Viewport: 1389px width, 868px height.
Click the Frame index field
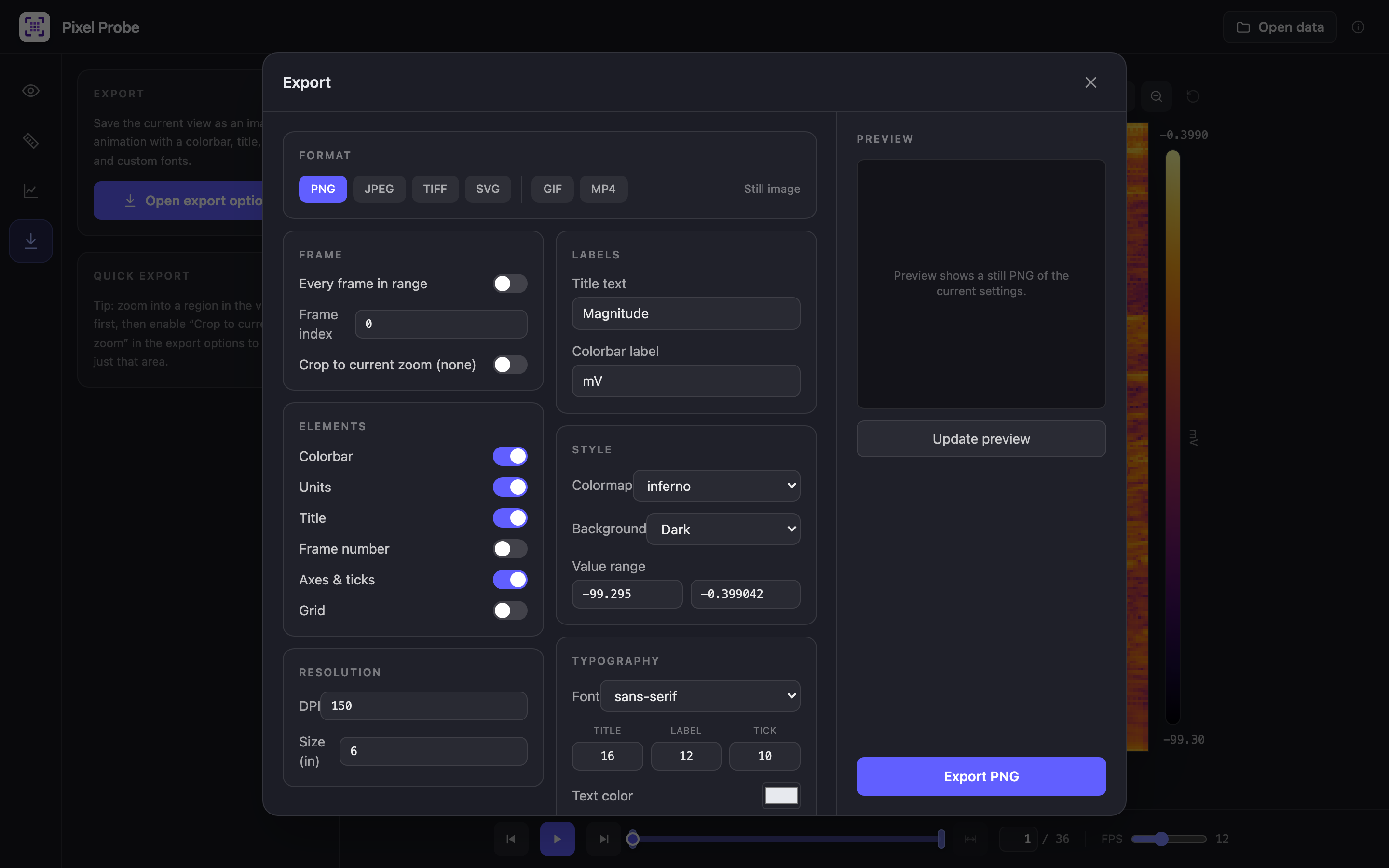(441, 324)
